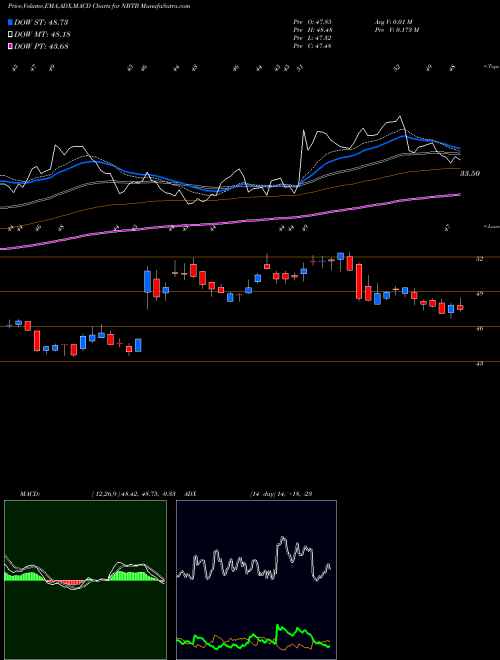Click the white DOW MT legend swatch
Viewport: 500px width, 660px height.
[10, 35]
